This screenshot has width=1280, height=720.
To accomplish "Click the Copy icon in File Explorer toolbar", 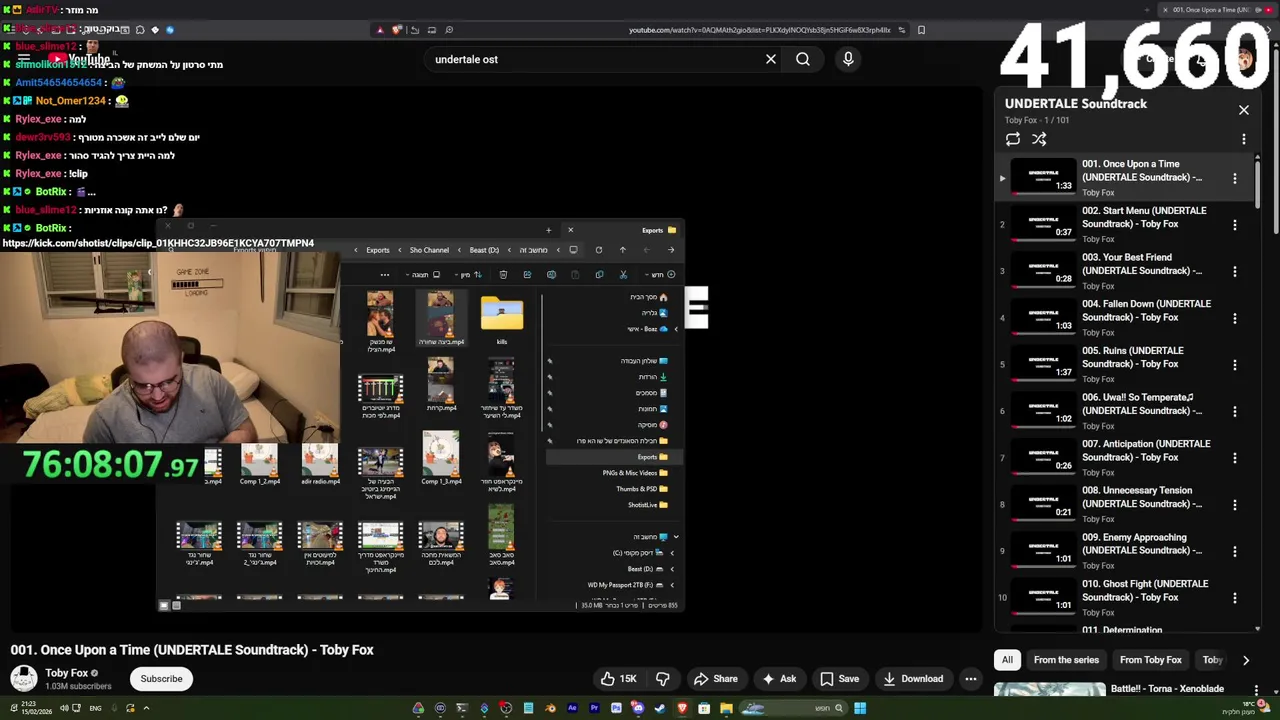I will click(x=599, y=275).
